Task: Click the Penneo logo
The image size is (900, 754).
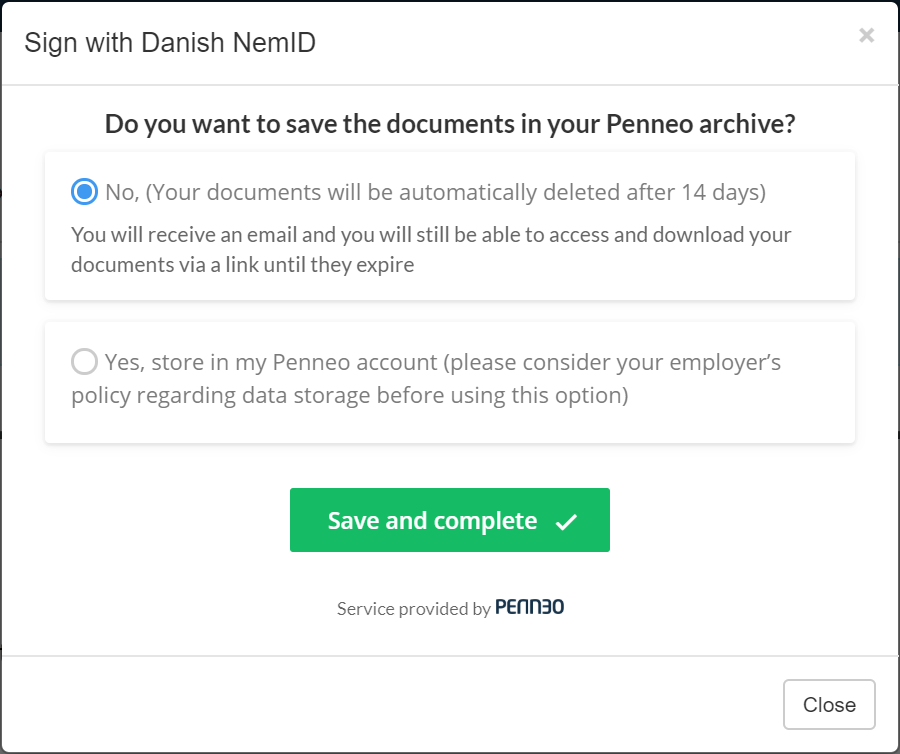Action: point(529,607)
